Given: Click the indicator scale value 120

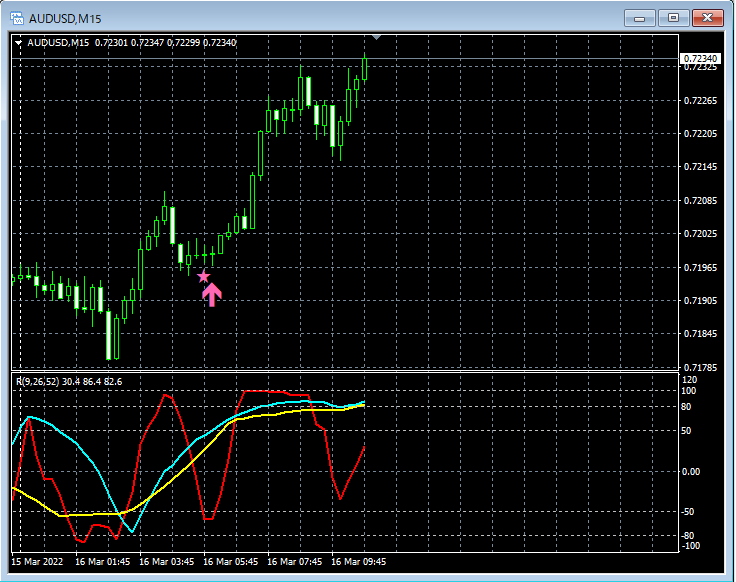Looking at the screenshot, I should 690,380.
